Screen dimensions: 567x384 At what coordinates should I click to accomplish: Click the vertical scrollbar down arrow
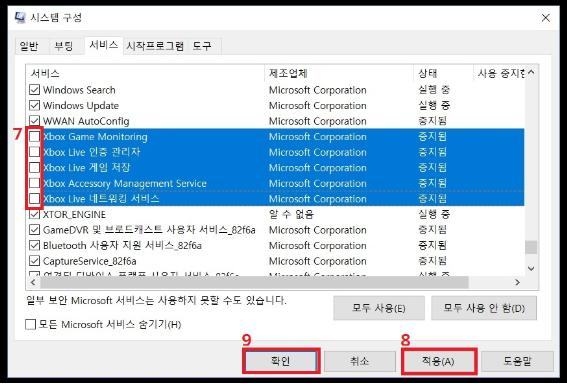pyautogui.click(x=531, y=268)
